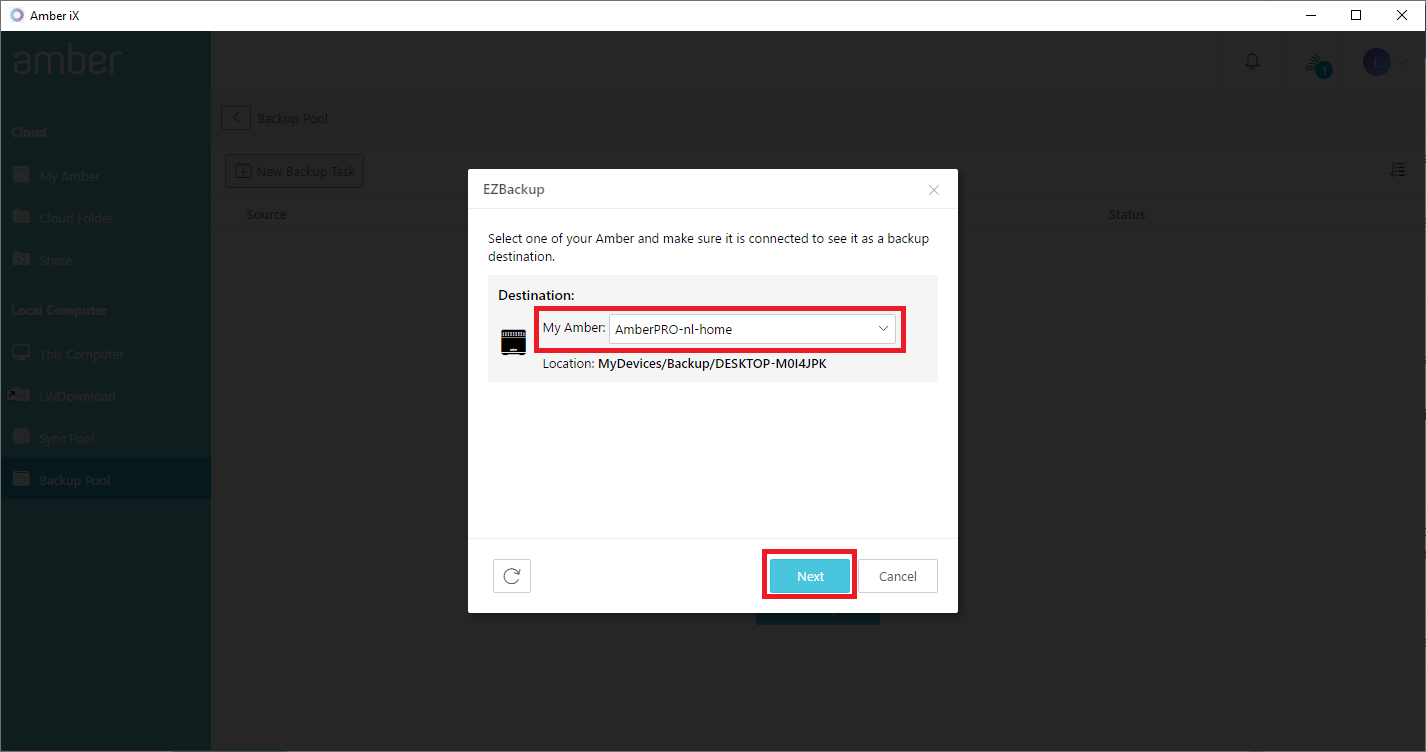Open the transfer tasks icon with badge
Screen dimensions: 1426x752
click(x=1317, y=63)
